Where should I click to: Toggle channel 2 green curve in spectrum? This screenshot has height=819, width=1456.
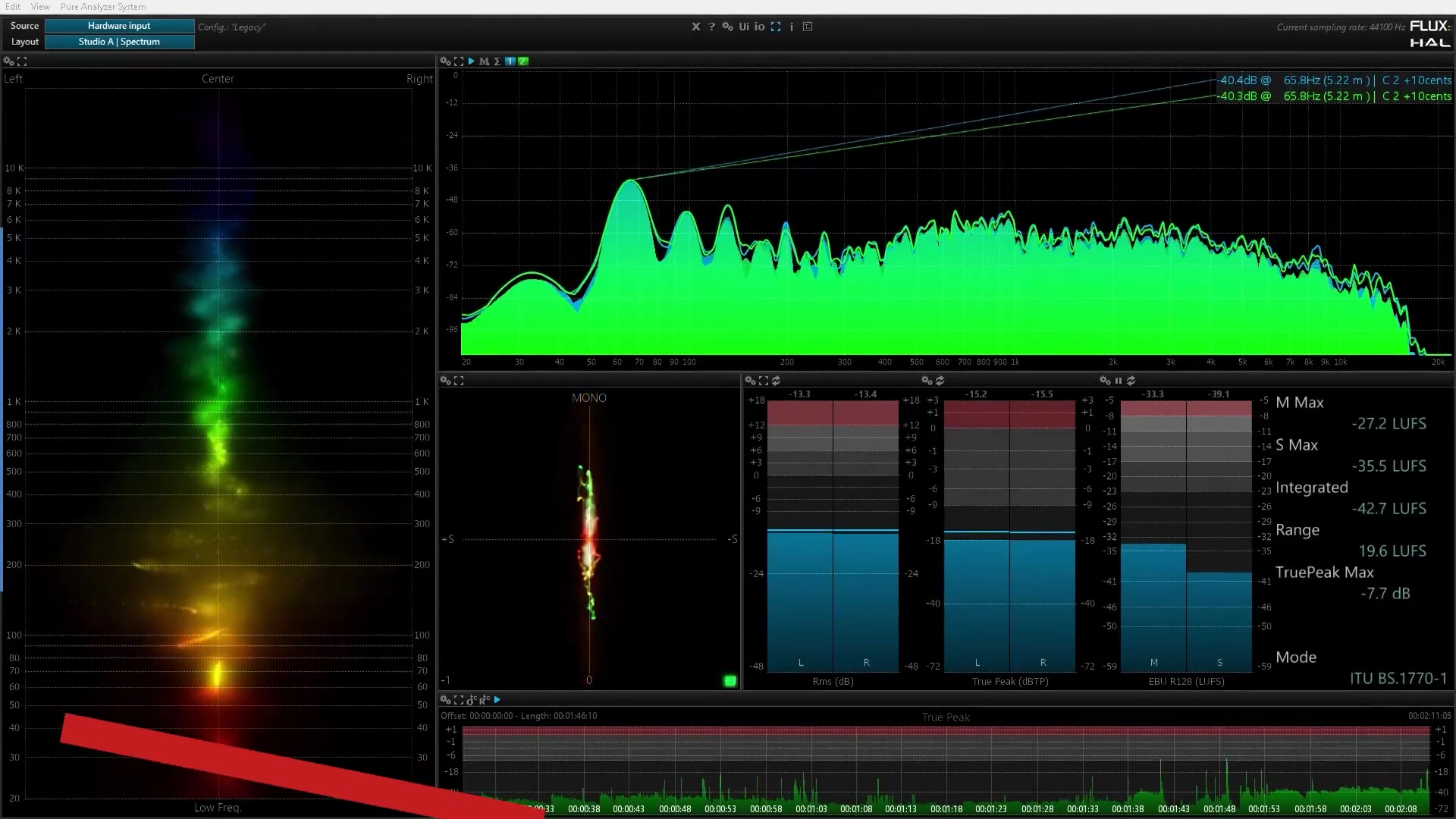click(523, 61)
